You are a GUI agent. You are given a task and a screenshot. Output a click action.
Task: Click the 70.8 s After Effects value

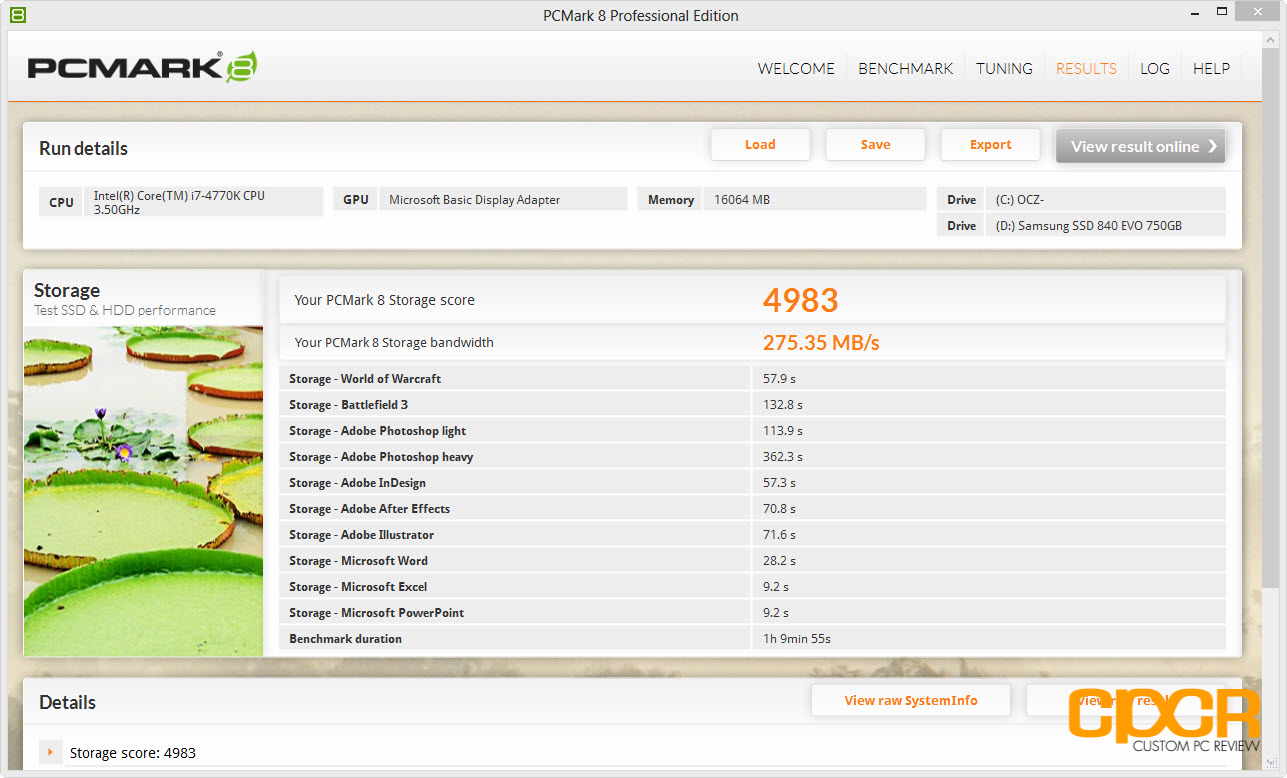[779, 508]
